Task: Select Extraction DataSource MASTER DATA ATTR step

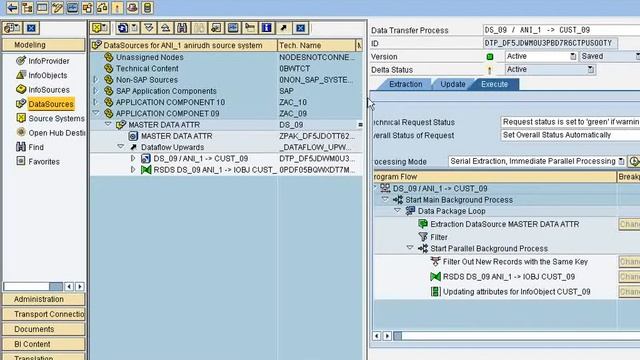Action: coord(504,224)
